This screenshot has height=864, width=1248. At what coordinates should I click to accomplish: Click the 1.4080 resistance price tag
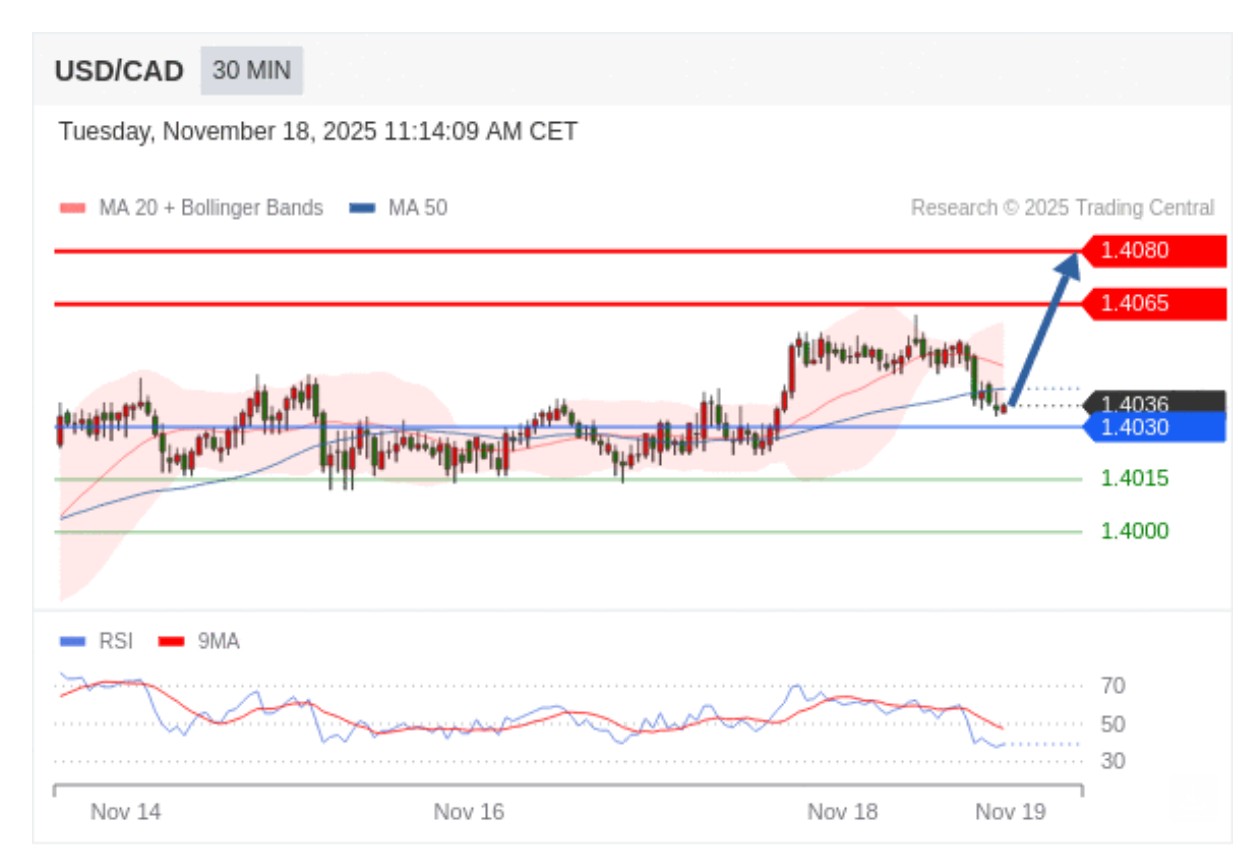pyautogui.click(x=1155, y=250)
